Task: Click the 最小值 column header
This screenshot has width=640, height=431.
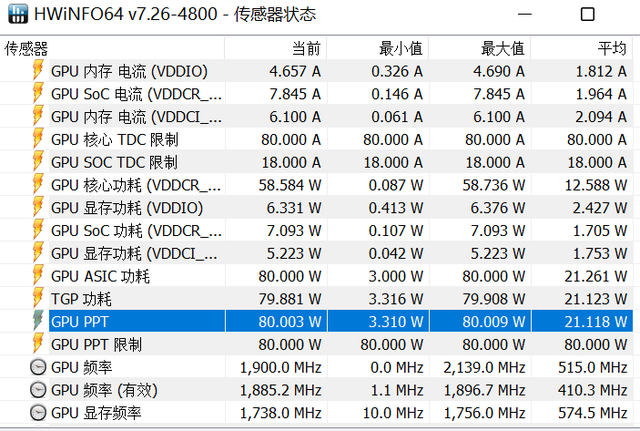Action: (378, 49)
